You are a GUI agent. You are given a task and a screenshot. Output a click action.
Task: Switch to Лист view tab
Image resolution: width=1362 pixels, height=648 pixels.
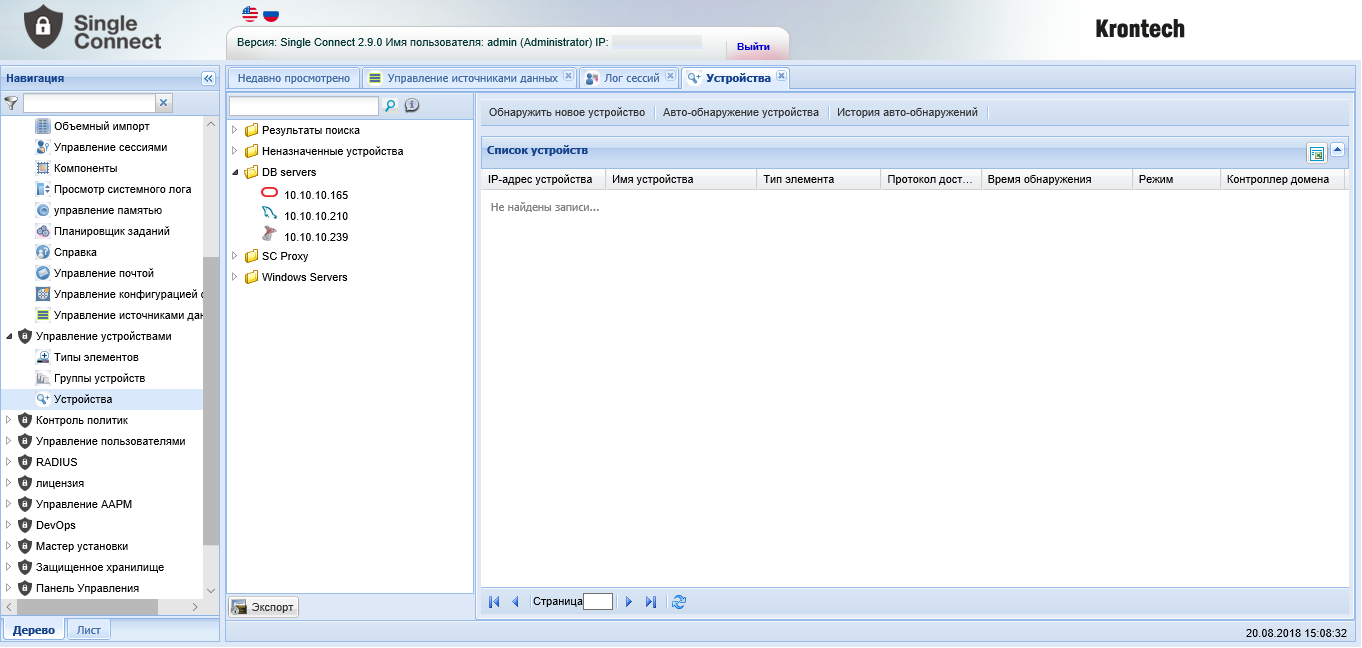(89, 630)
